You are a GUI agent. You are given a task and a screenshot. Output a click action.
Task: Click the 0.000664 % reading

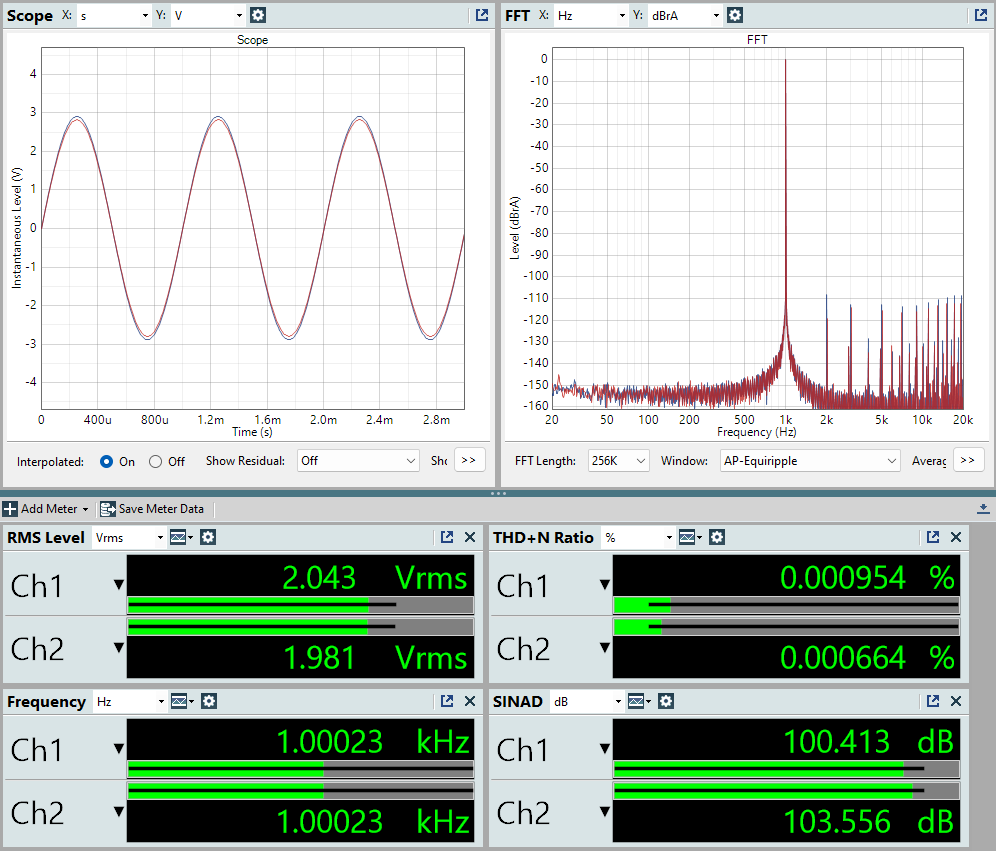coord(867,658)
